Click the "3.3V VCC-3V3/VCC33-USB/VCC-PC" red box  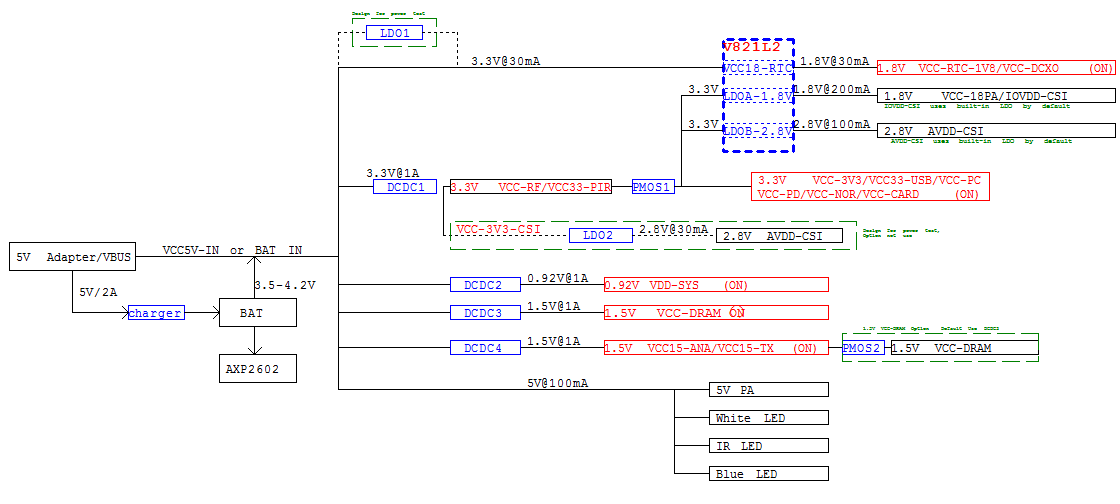point(870,186)
